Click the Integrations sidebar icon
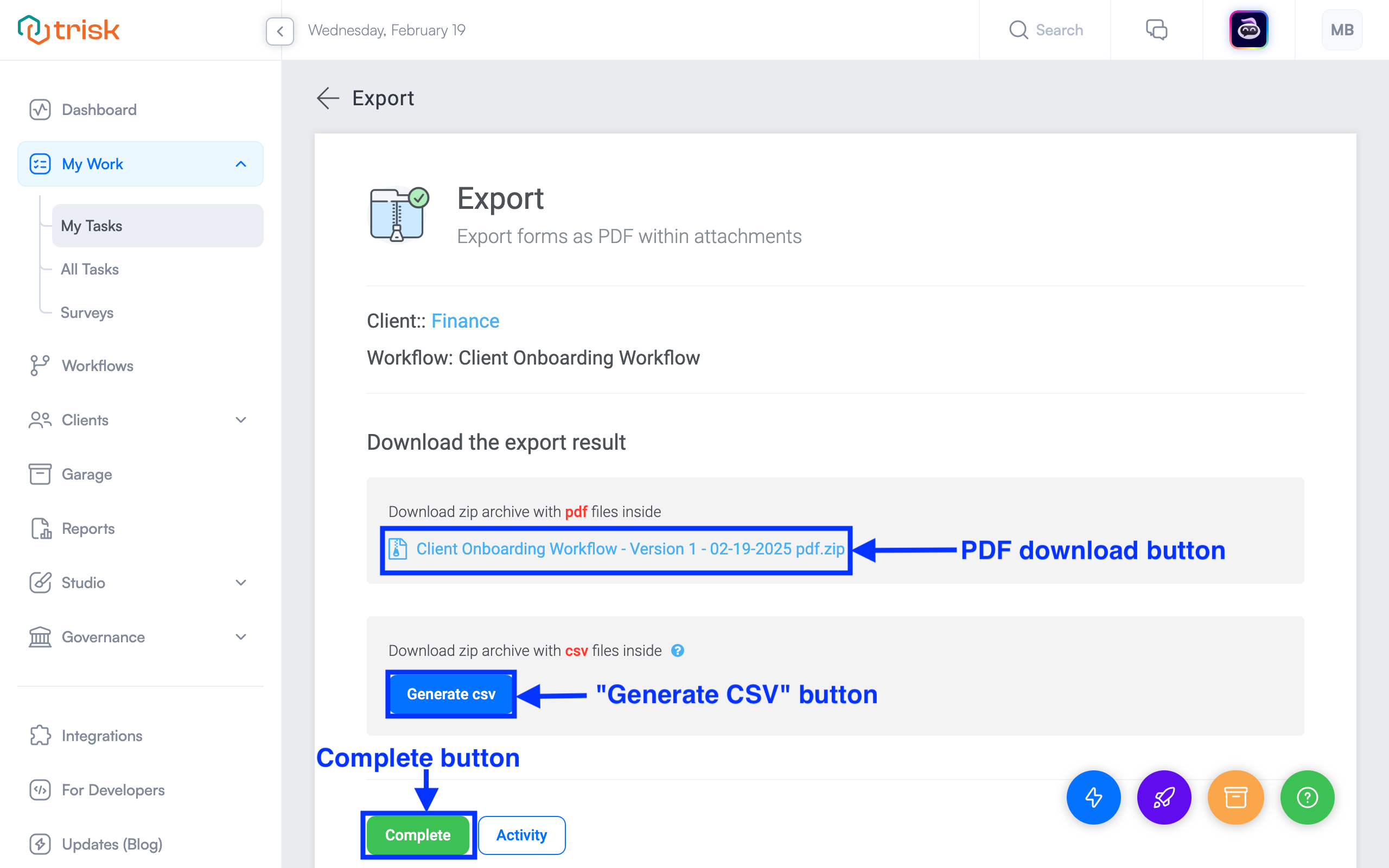Image resolution: width=1389 pixels, height=868 pixels. pos(39,735)
